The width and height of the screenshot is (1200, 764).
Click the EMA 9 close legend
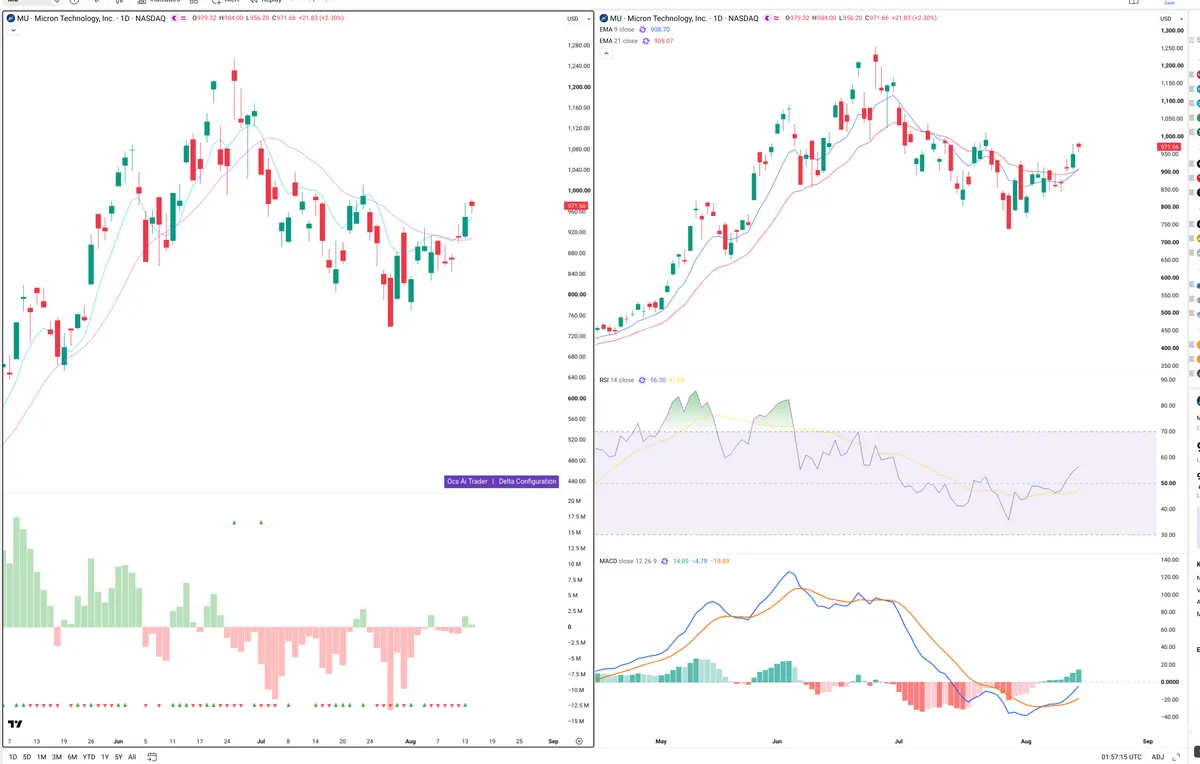pyautogui.click(x=617, y=29)
